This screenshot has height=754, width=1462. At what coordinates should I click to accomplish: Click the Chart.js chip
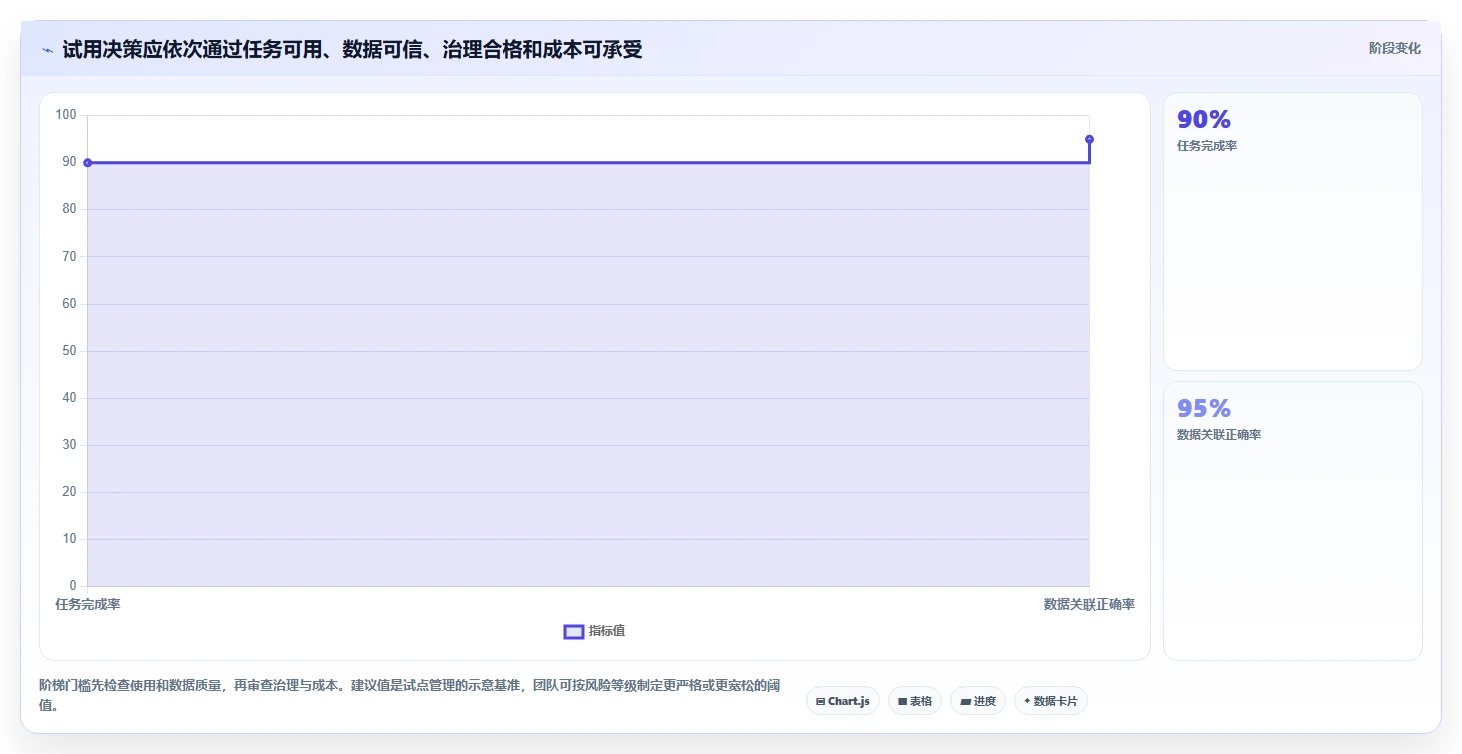tap(843, 701)
